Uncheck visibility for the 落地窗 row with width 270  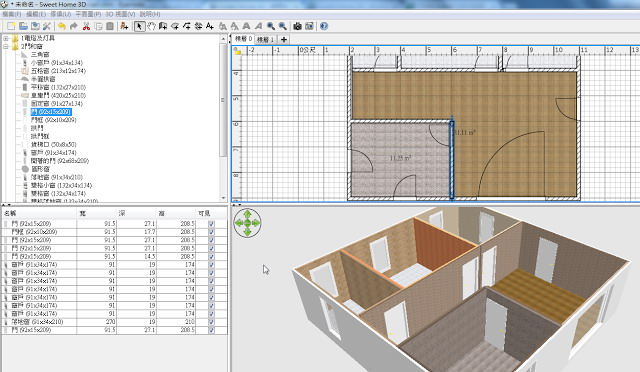click(211, 322)
